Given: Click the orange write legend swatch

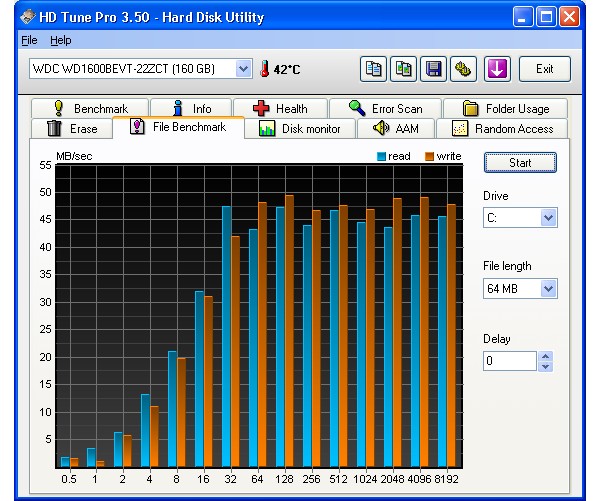Looking at the screenshot, I should pos(429,156).
